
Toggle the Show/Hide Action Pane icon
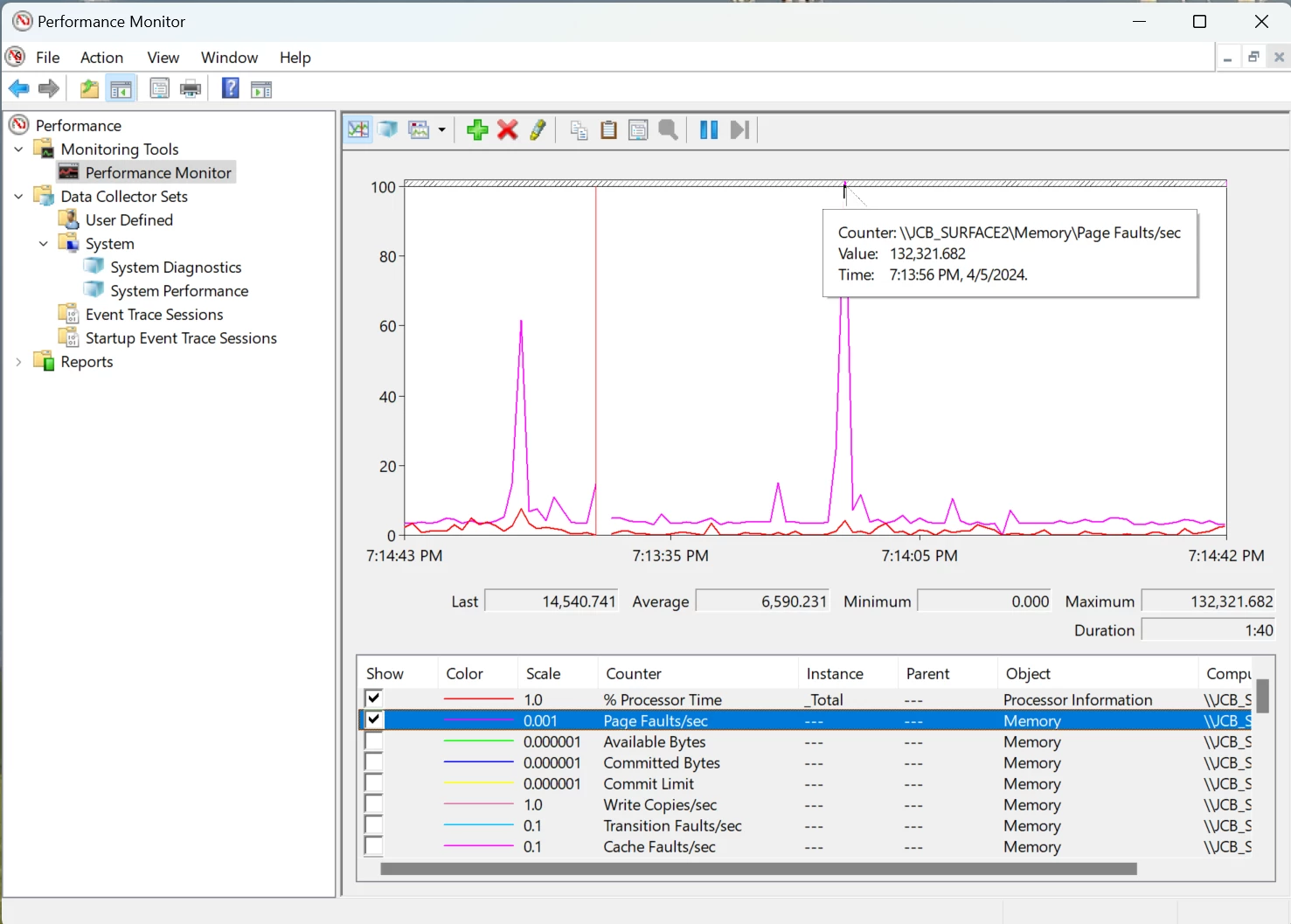[x=261, y=88]
